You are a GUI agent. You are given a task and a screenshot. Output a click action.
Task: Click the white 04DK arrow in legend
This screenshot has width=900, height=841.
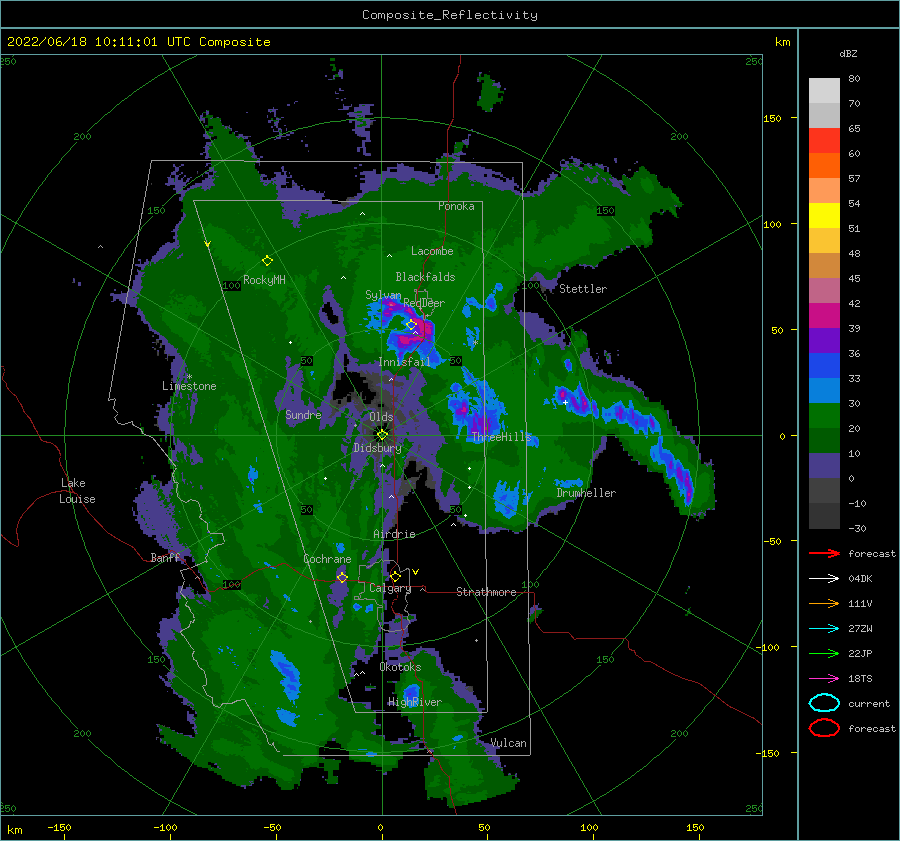pos(824,578)
